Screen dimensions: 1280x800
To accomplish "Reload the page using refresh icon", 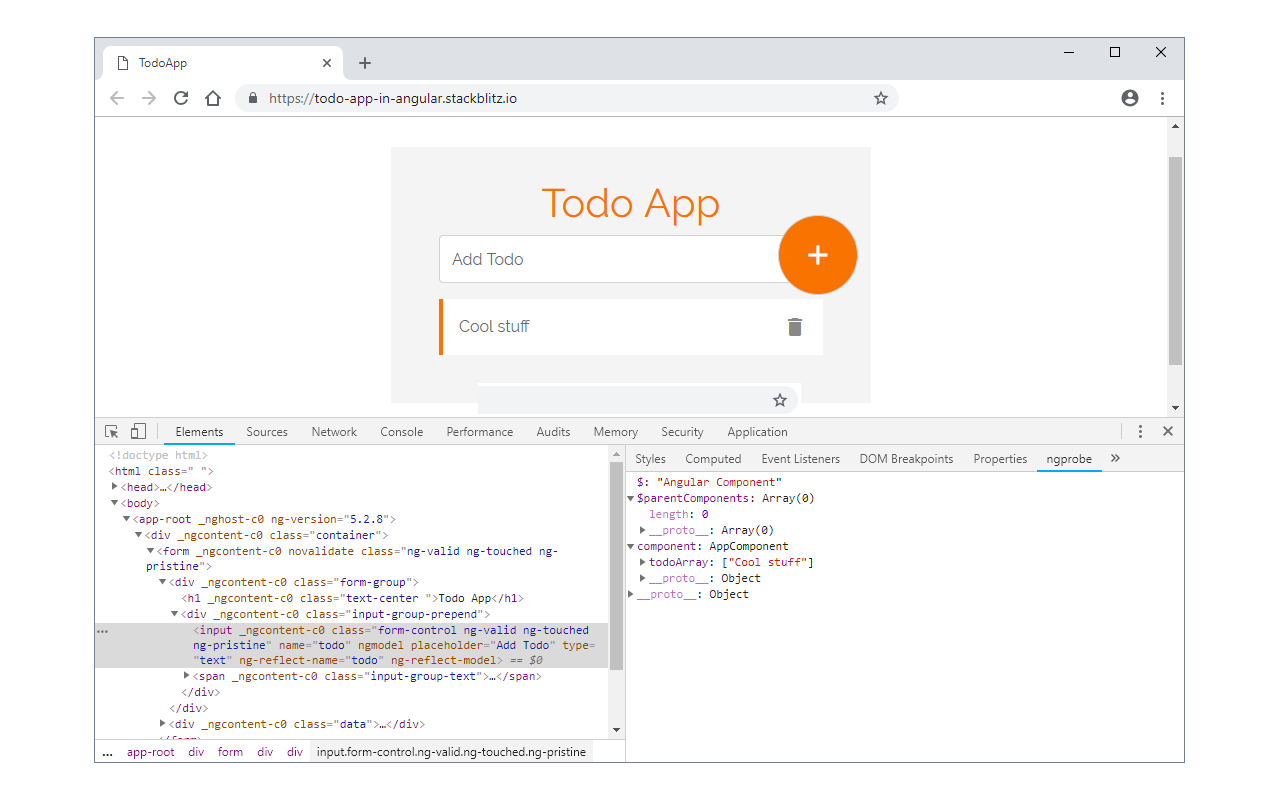I will tap(181, 98).
